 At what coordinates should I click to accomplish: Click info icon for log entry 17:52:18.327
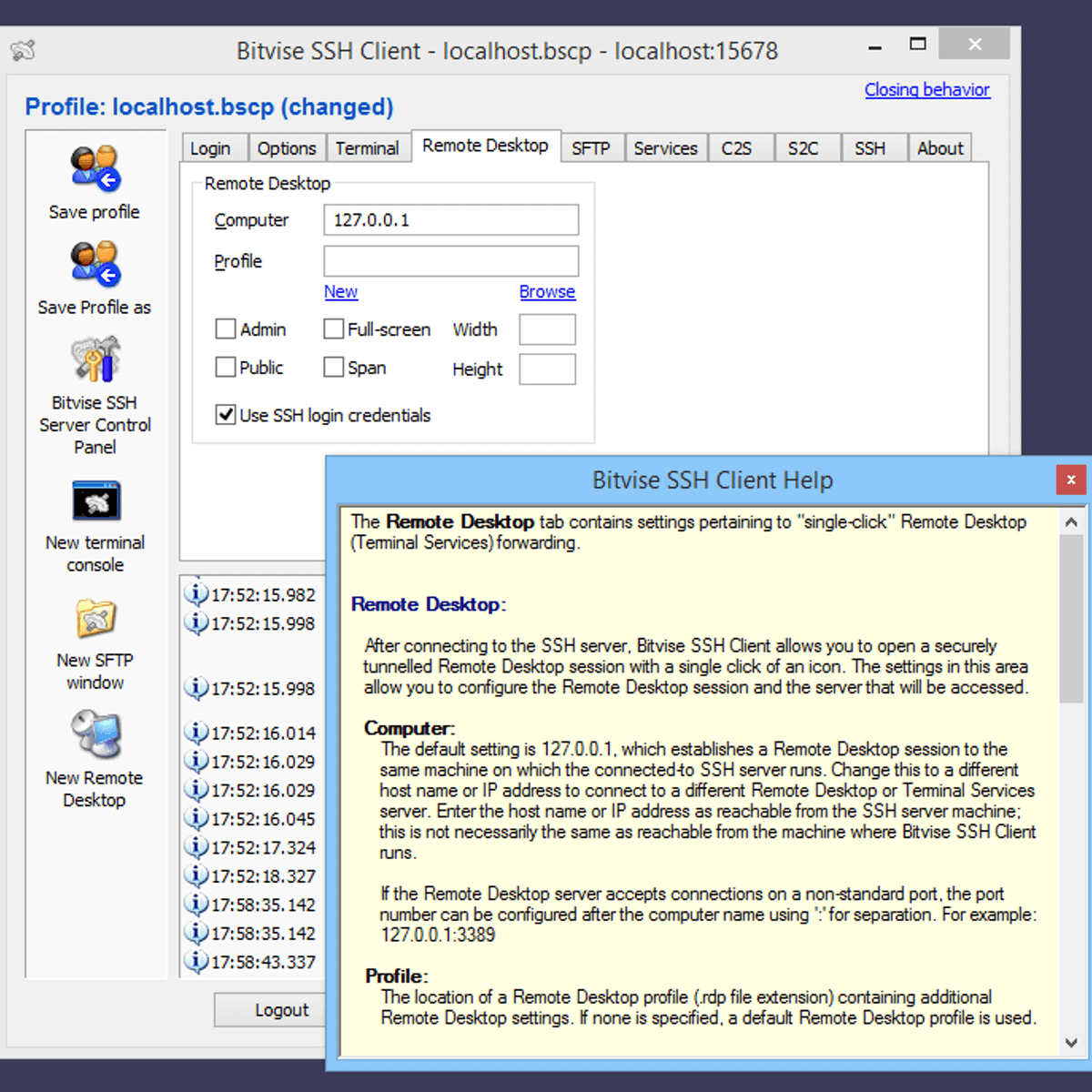(x=196, y=875)
